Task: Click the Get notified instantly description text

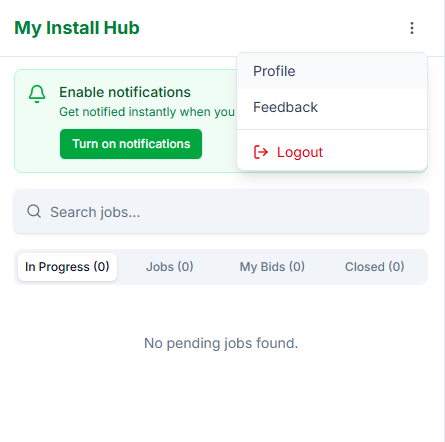Action: pyautogui.click(x=147, y=112)
